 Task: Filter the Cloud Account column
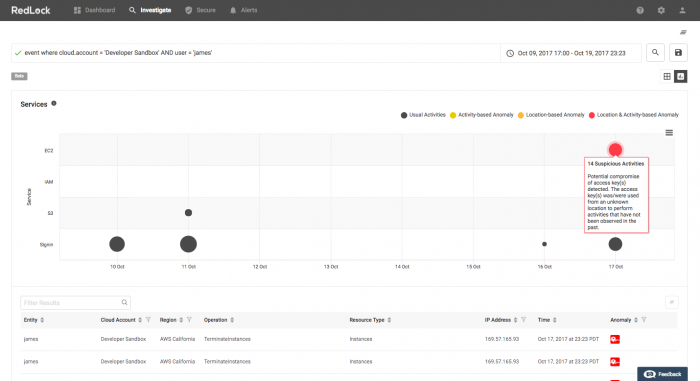click(148, 320)
